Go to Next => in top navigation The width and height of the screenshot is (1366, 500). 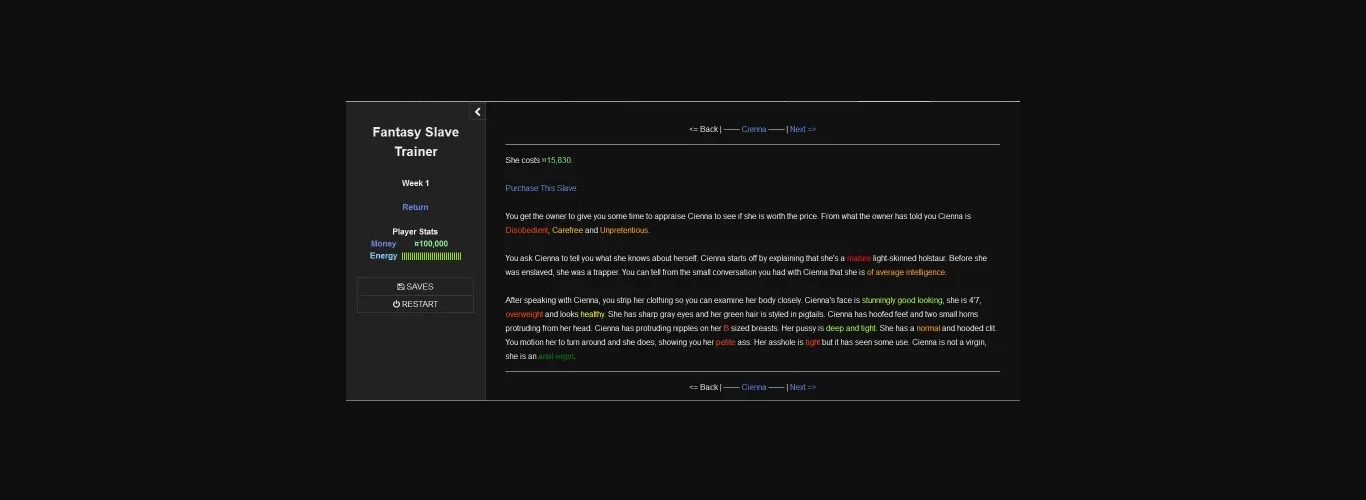(803, 129)
